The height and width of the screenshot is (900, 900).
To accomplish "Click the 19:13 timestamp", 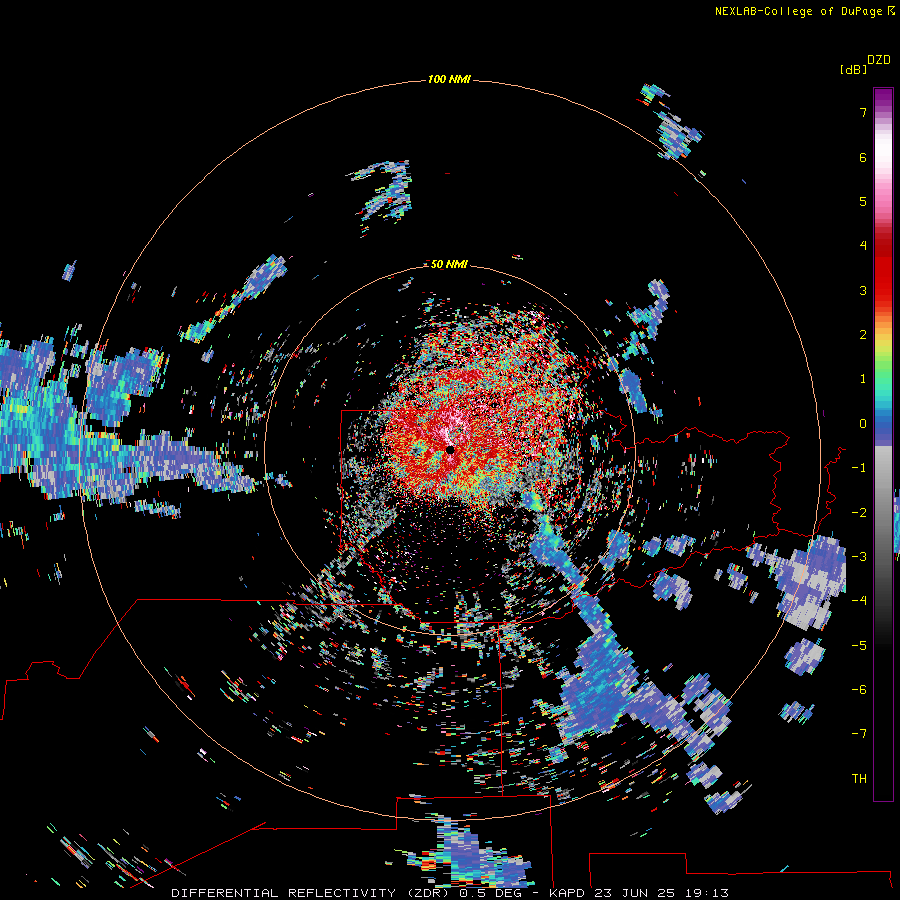I will (707, 893).
